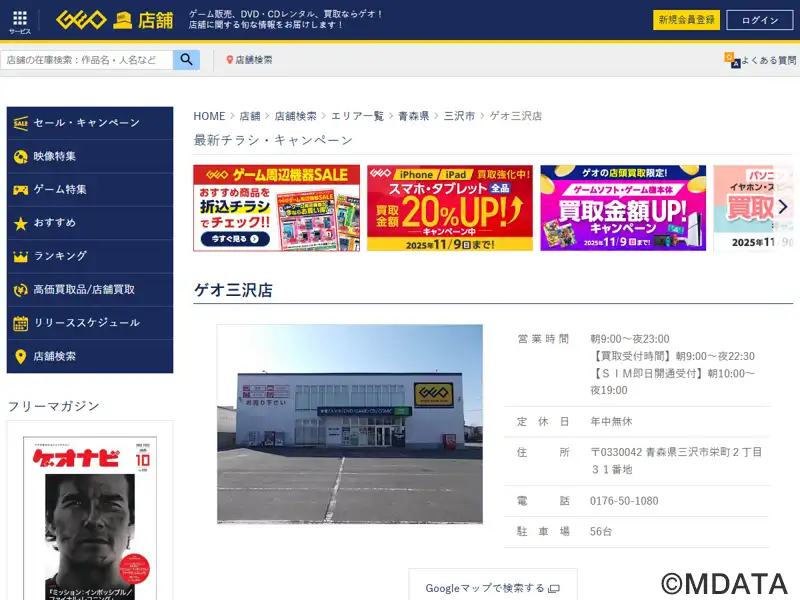
Task: Select ランキング in sidebar
Action: coord(90,257)
